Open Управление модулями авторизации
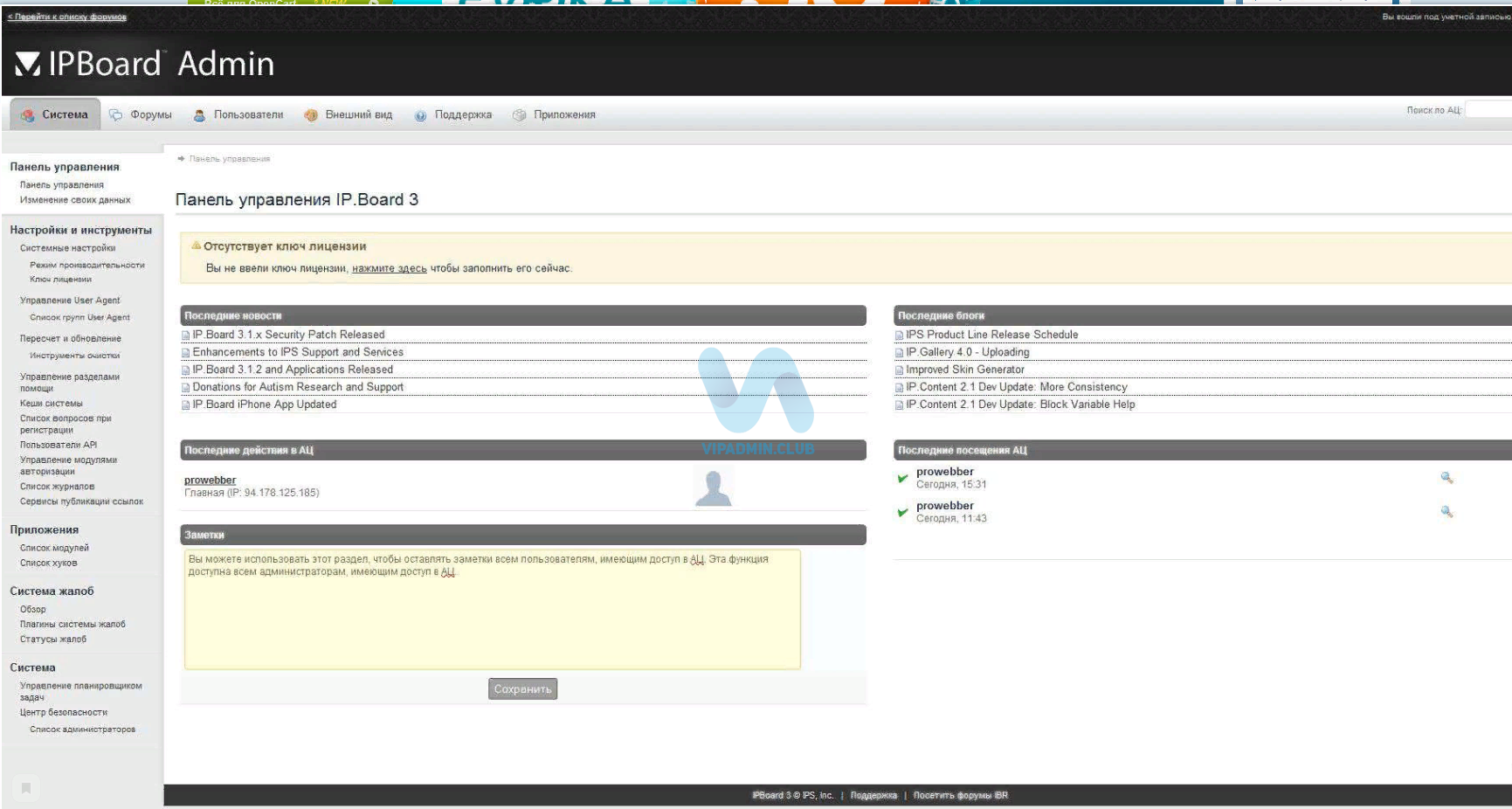This screenshot has height=809, width=1512. pyautogui.click(x=68, y=466)
